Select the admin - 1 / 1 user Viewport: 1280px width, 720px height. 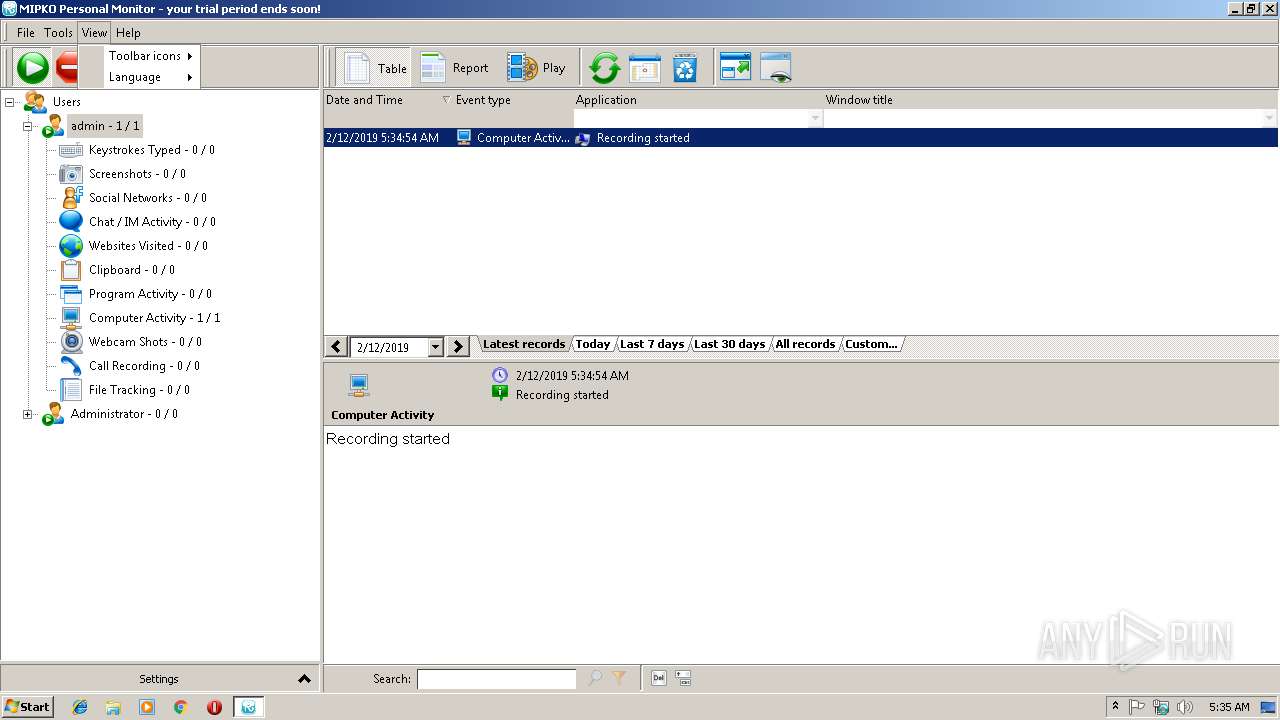[105, 126]
